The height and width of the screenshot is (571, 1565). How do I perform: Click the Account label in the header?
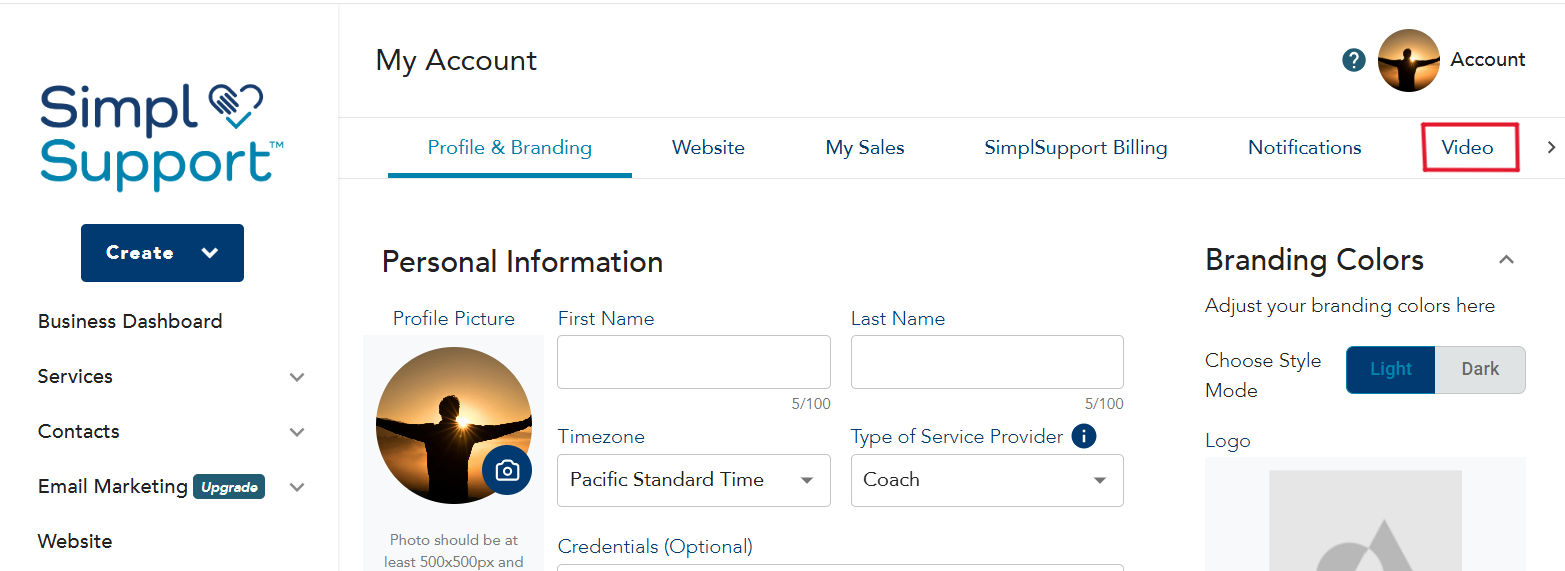(1488, 59)
